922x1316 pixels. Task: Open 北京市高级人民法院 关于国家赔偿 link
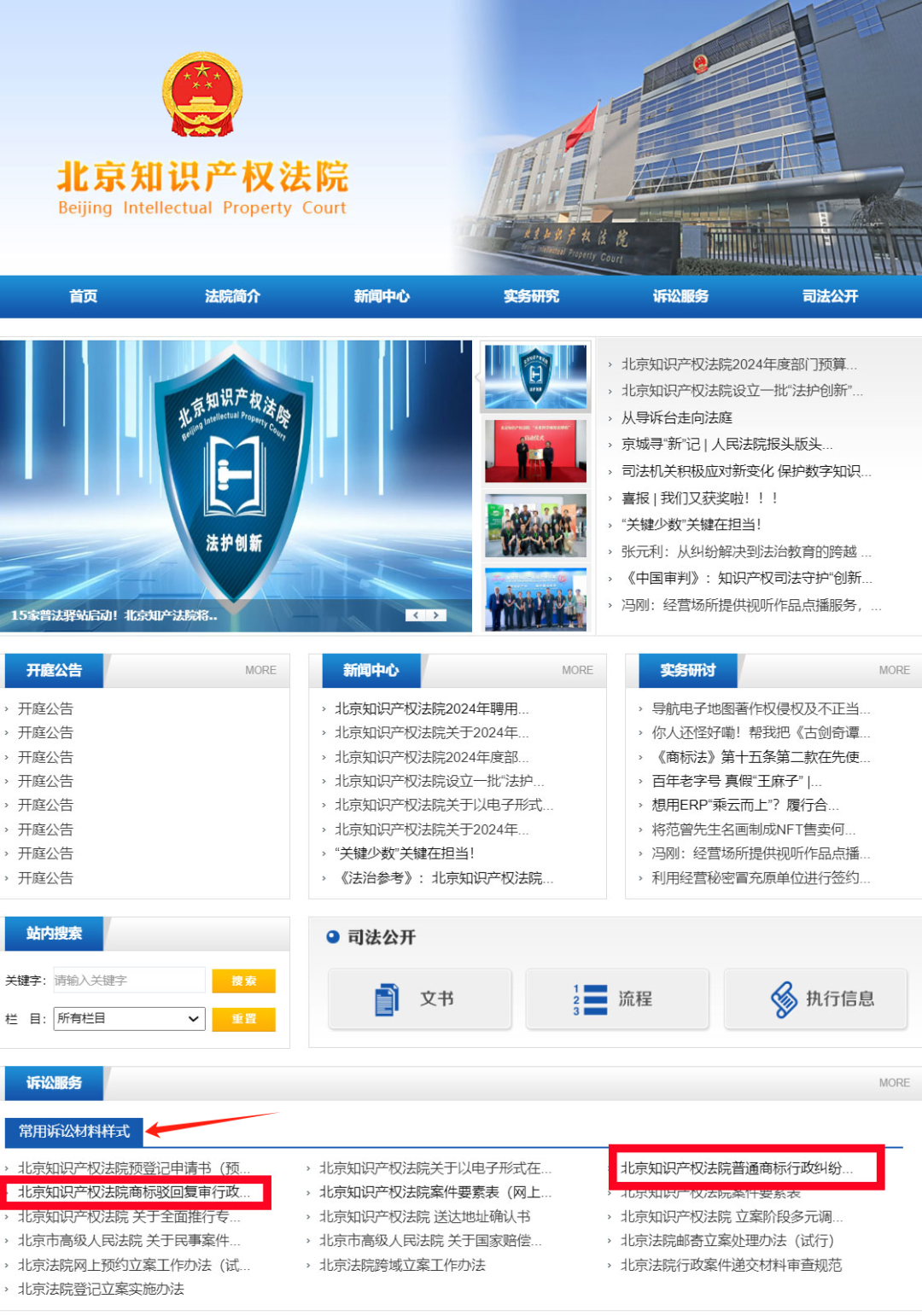tap(430, 1240)
